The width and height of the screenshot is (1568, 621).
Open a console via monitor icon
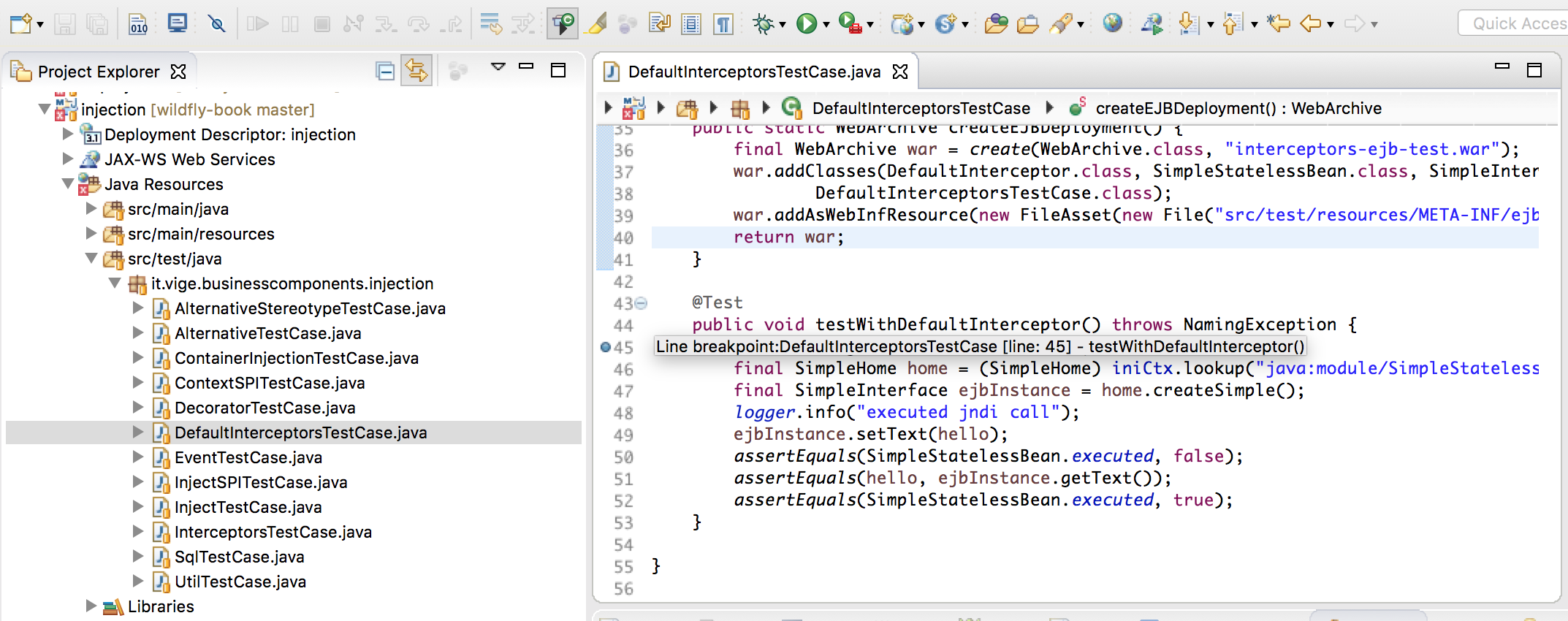coord(177,23)
